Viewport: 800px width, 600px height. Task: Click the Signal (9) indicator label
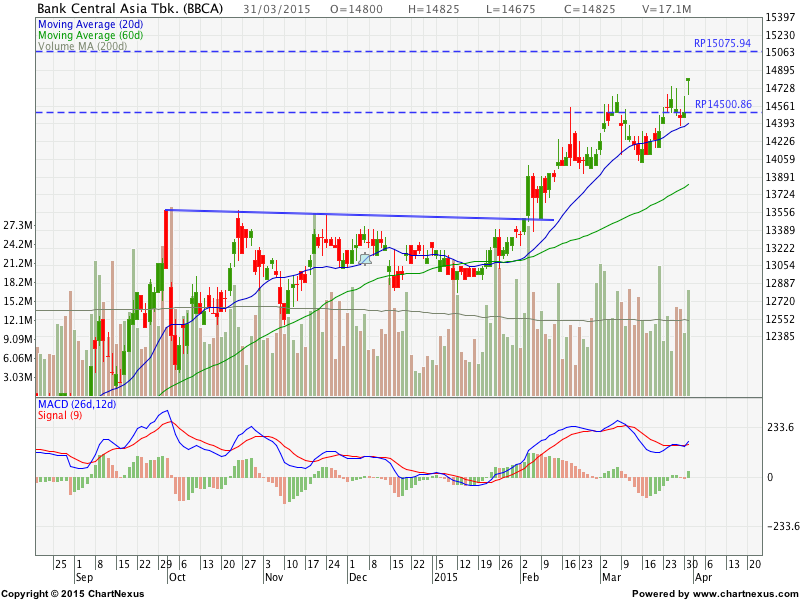point(59,415)
